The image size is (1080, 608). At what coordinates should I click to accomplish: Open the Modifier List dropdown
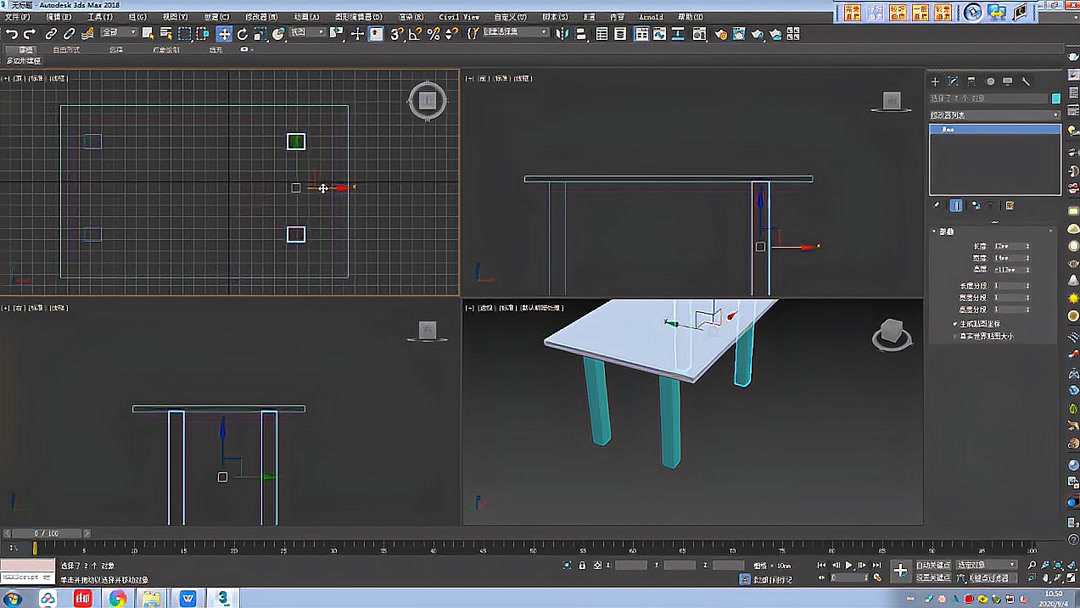point(995,113)
